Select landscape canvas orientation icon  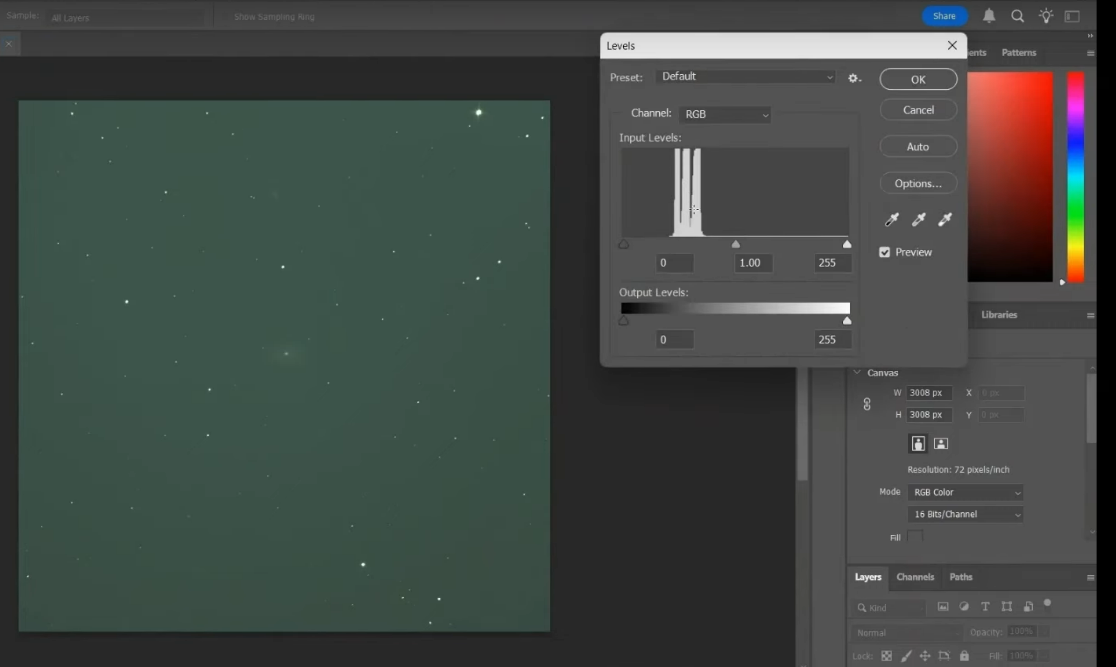point(941,443)
